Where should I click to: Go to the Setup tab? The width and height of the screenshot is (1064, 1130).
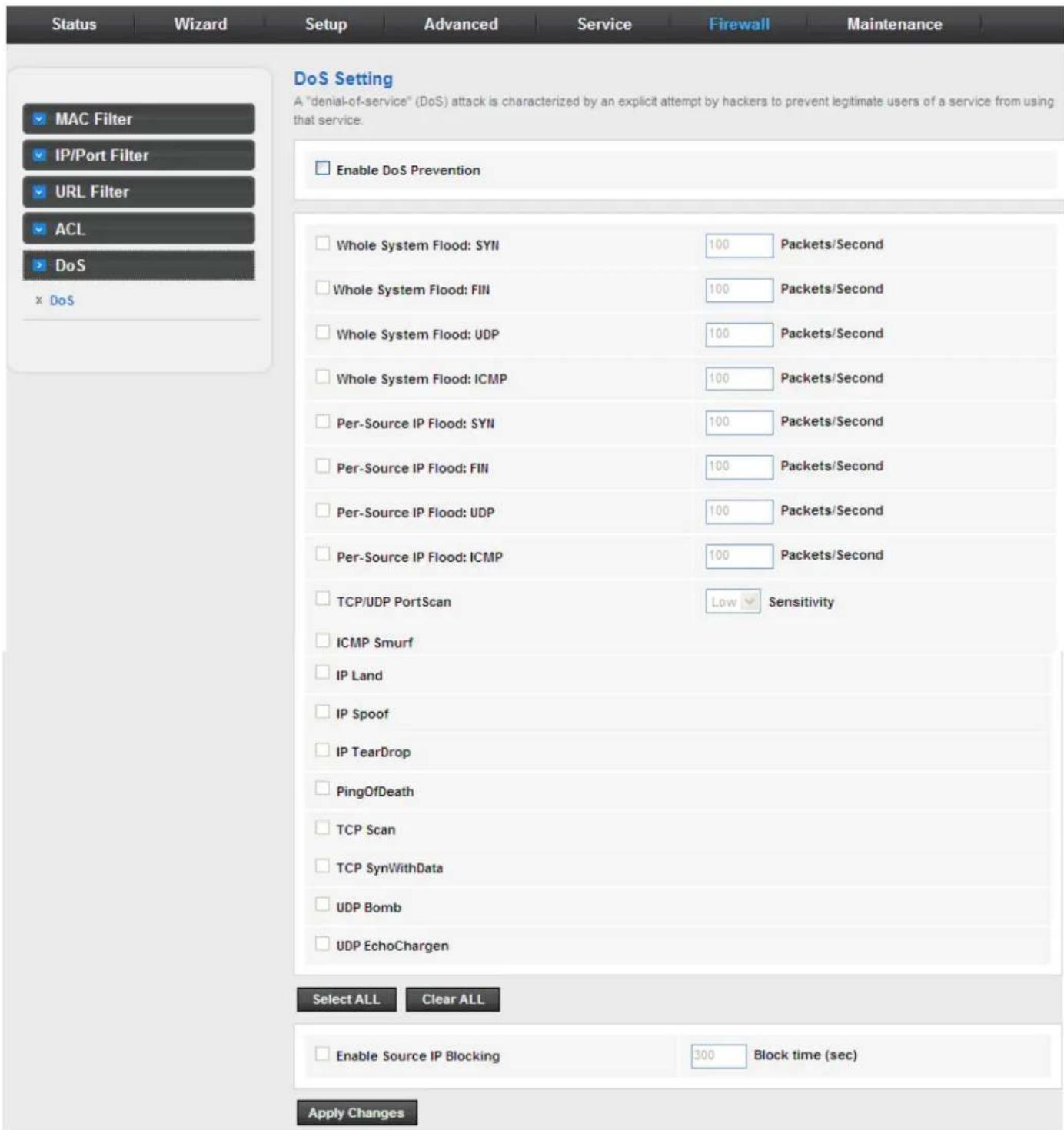326,24
